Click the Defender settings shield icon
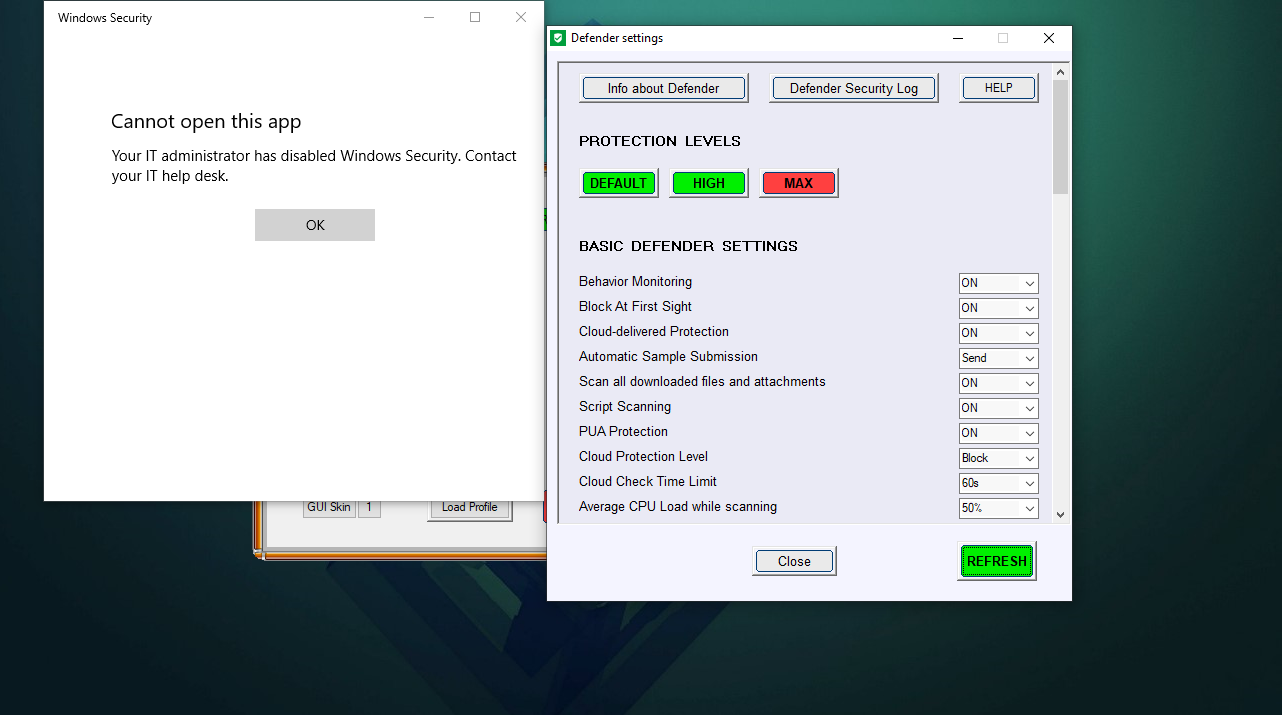Screen dimensions: 1282x715 558,38
